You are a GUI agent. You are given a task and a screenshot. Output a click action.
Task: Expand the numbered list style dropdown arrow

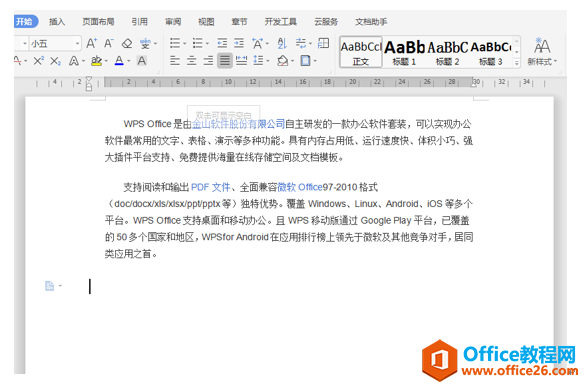pyautogui.click(x=207, y=44)
